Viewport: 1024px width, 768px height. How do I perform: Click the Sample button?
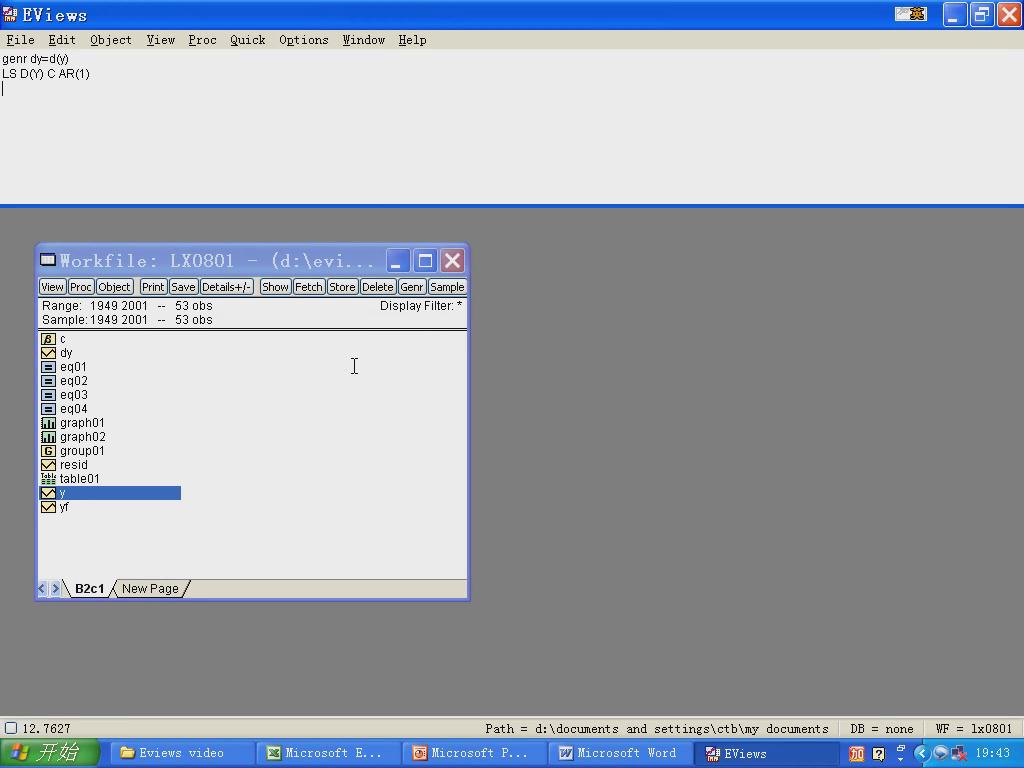(x=447, y=287)
